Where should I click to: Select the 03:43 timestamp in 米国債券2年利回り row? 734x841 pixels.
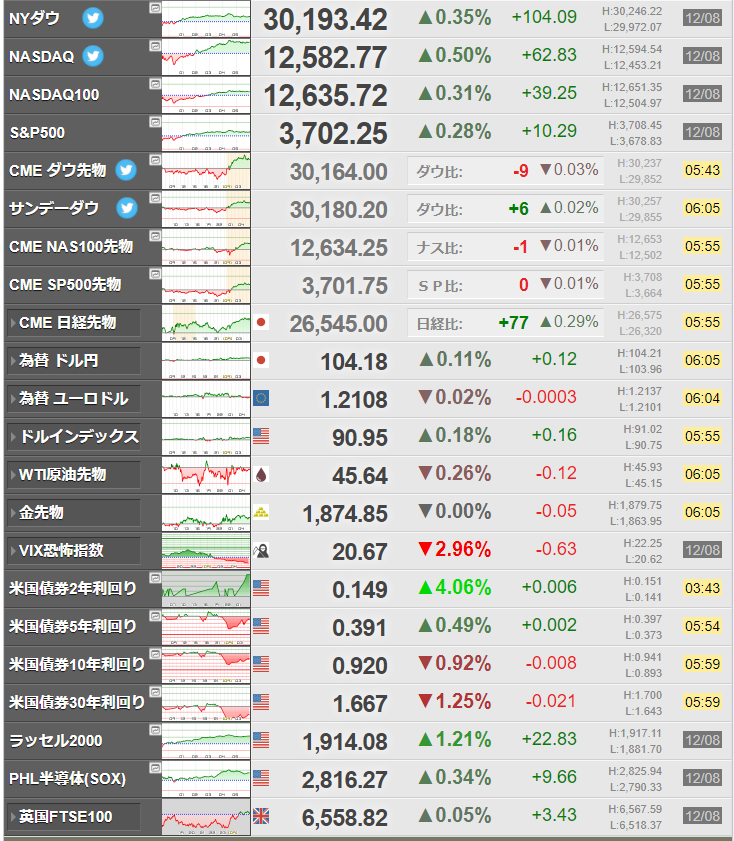(x=702, y=588)
